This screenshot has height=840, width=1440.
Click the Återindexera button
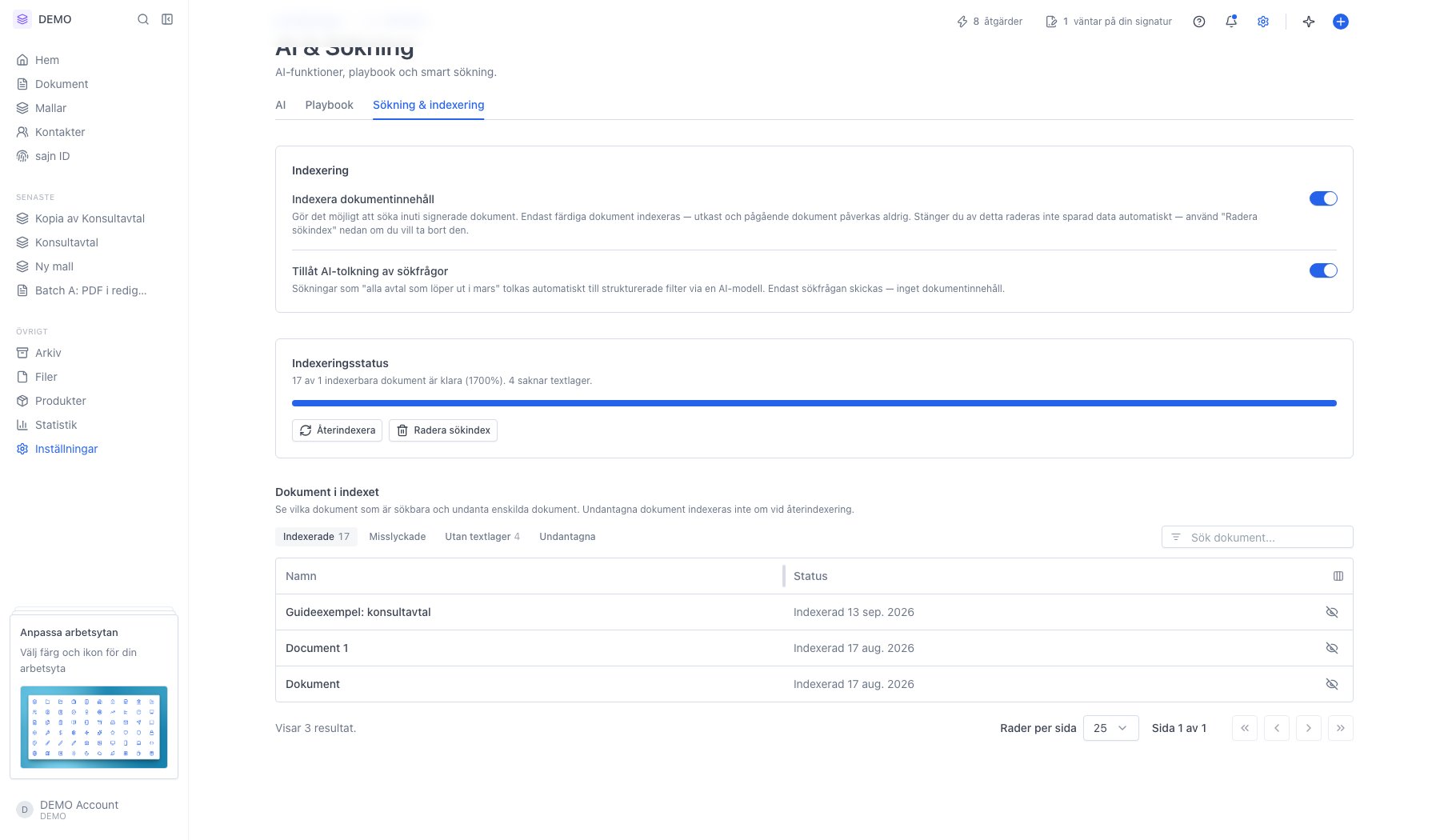[337, 430]
